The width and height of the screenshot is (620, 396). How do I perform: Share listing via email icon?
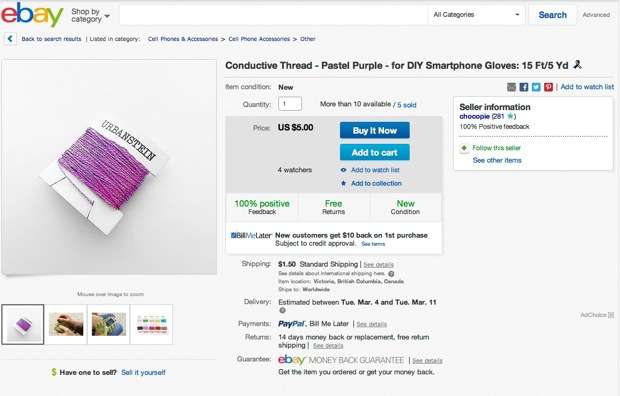[511, 87]
